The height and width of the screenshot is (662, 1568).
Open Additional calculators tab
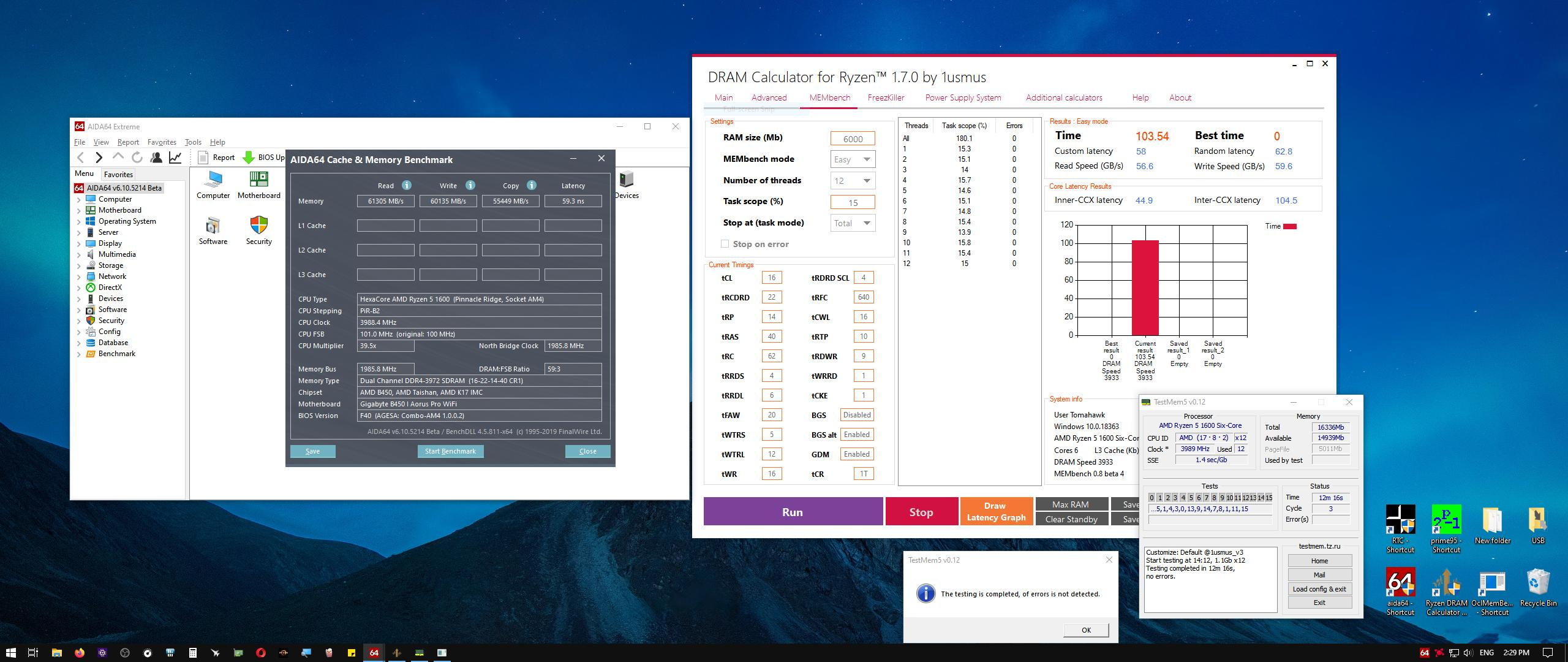1064,97
